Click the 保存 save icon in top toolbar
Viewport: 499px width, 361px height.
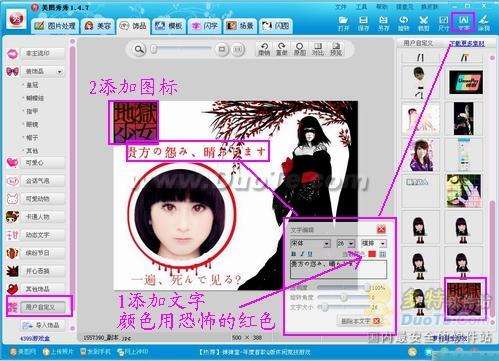pyautogui.click(x=363, y=23)
